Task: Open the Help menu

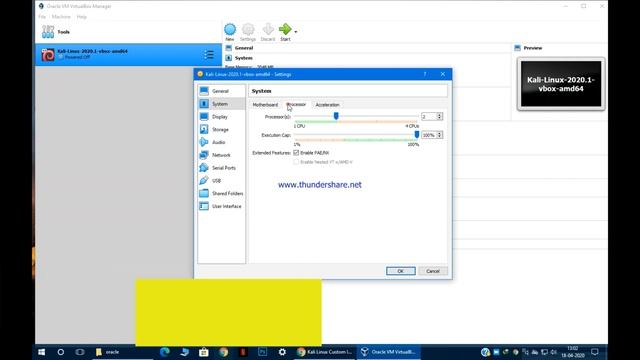Action: tap(82, 17)
